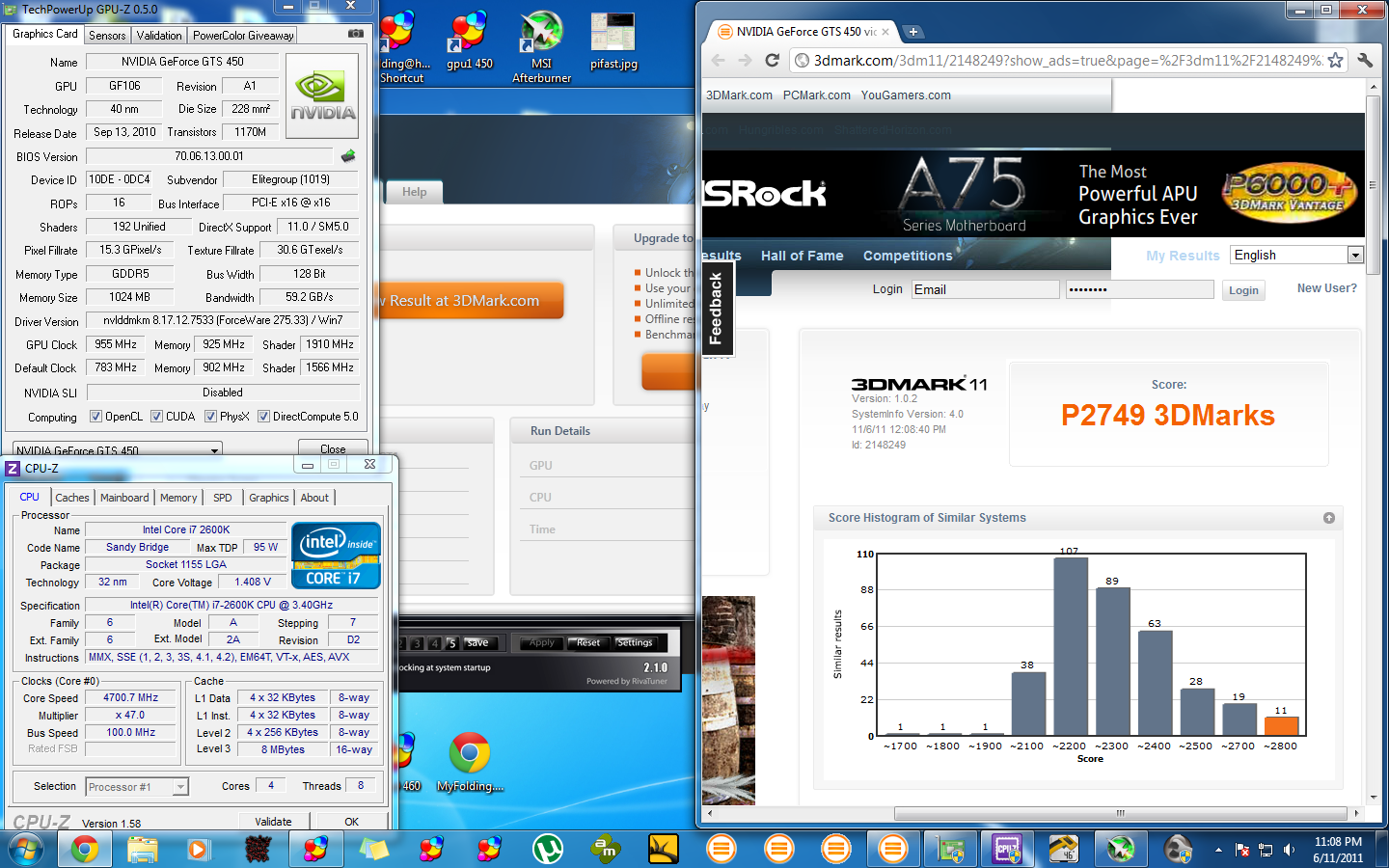The width and height of the screenshot is (1389, 868).
Task: Click the browser vertical scrollbar
Action: [1374, 183]
